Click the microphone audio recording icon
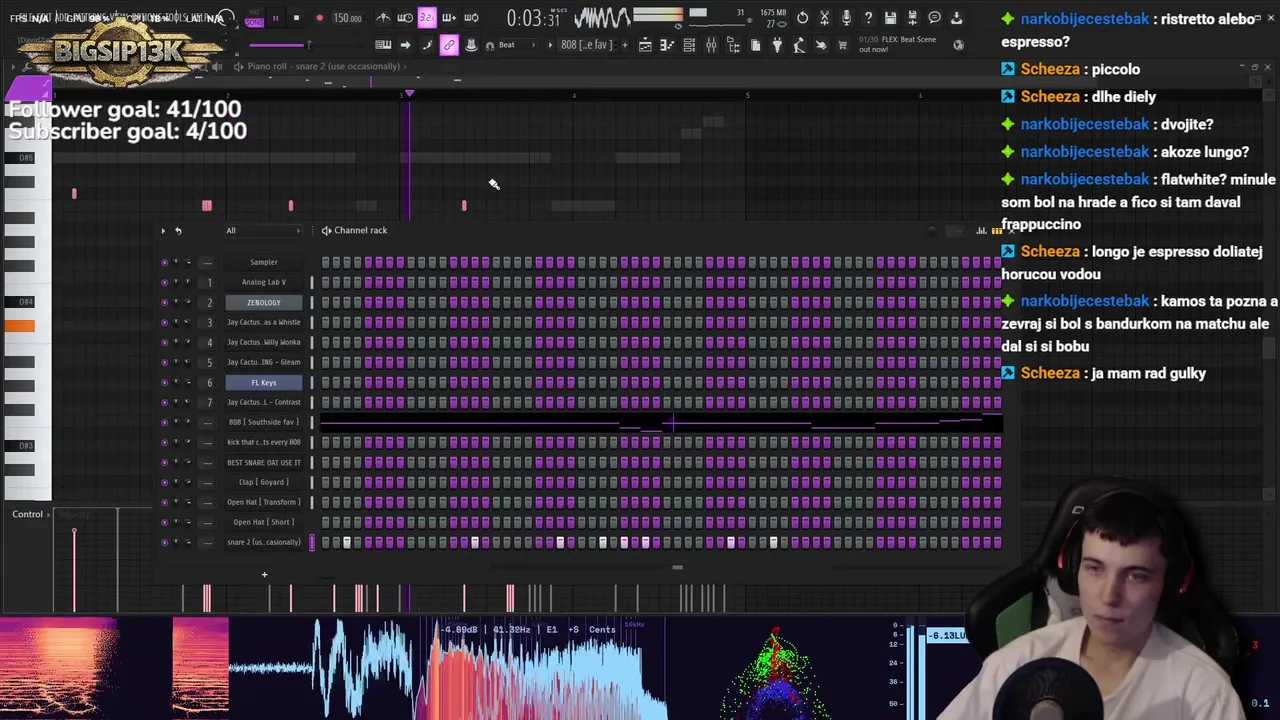The height and width of the screenshot is (720, 1280). coord(846,18)
